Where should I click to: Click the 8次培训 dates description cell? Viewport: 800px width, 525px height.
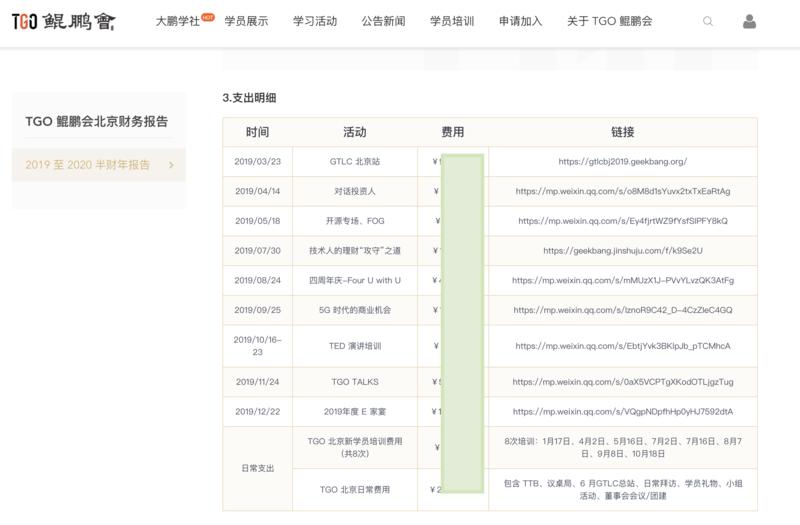pyautogui.click(x=622, y=447)
